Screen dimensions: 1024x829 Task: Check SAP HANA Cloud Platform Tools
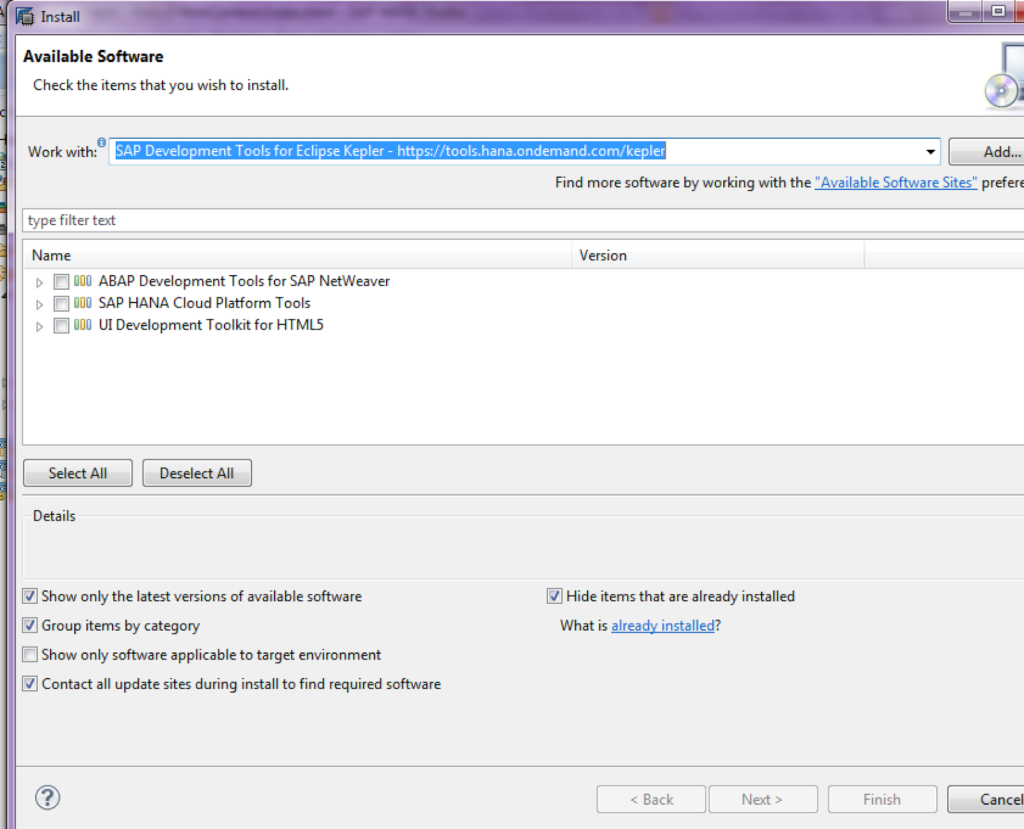(61, 304)
